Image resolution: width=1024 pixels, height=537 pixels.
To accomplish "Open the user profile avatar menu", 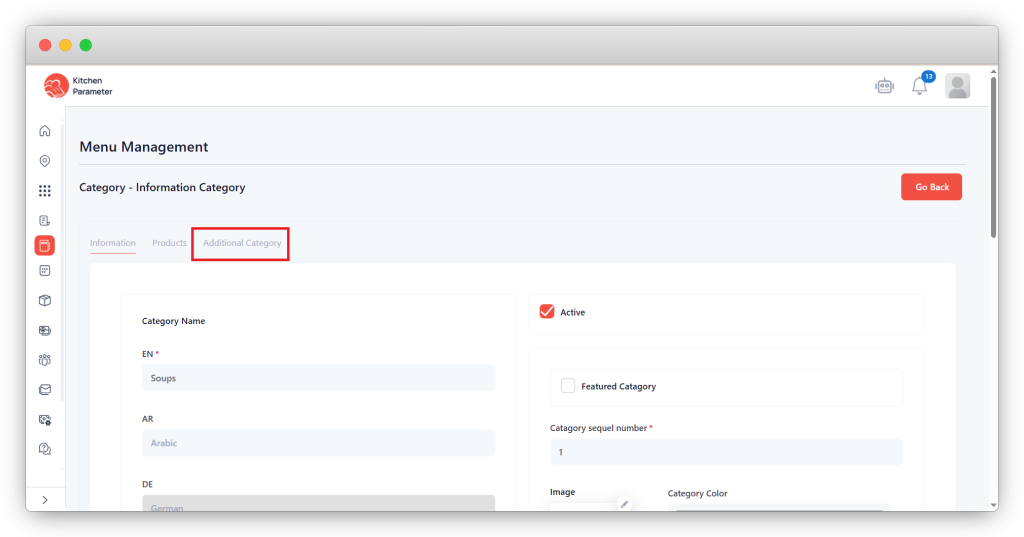I will (x=957, y=86).
